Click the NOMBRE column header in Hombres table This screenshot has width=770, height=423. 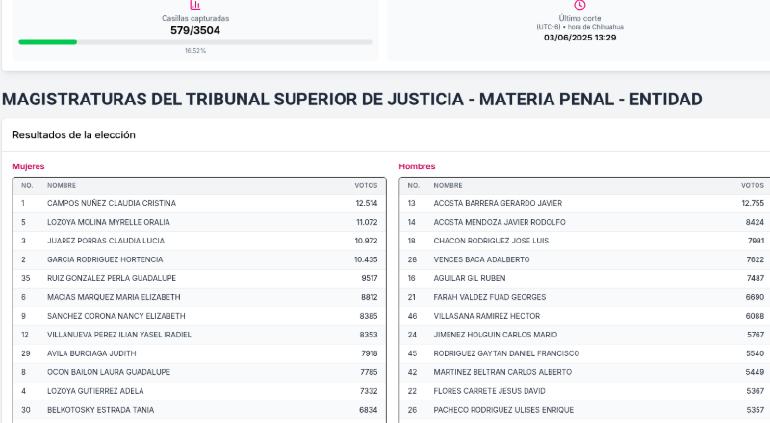point(448,186)
